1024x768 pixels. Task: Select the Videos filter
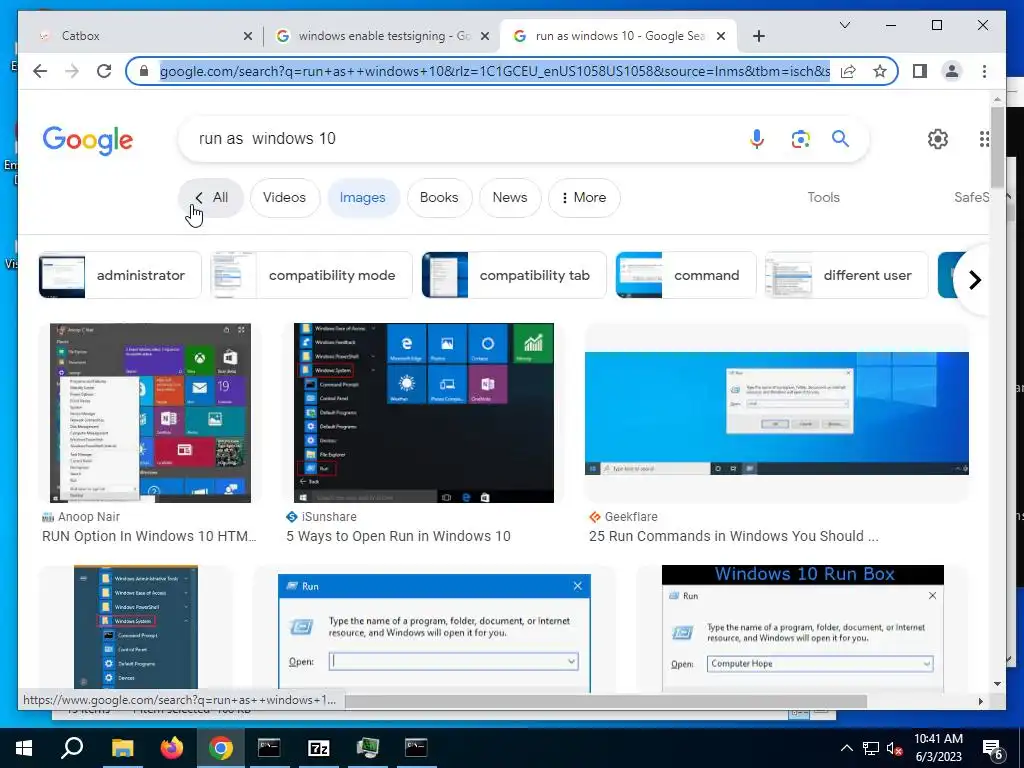tap(284, 197)
